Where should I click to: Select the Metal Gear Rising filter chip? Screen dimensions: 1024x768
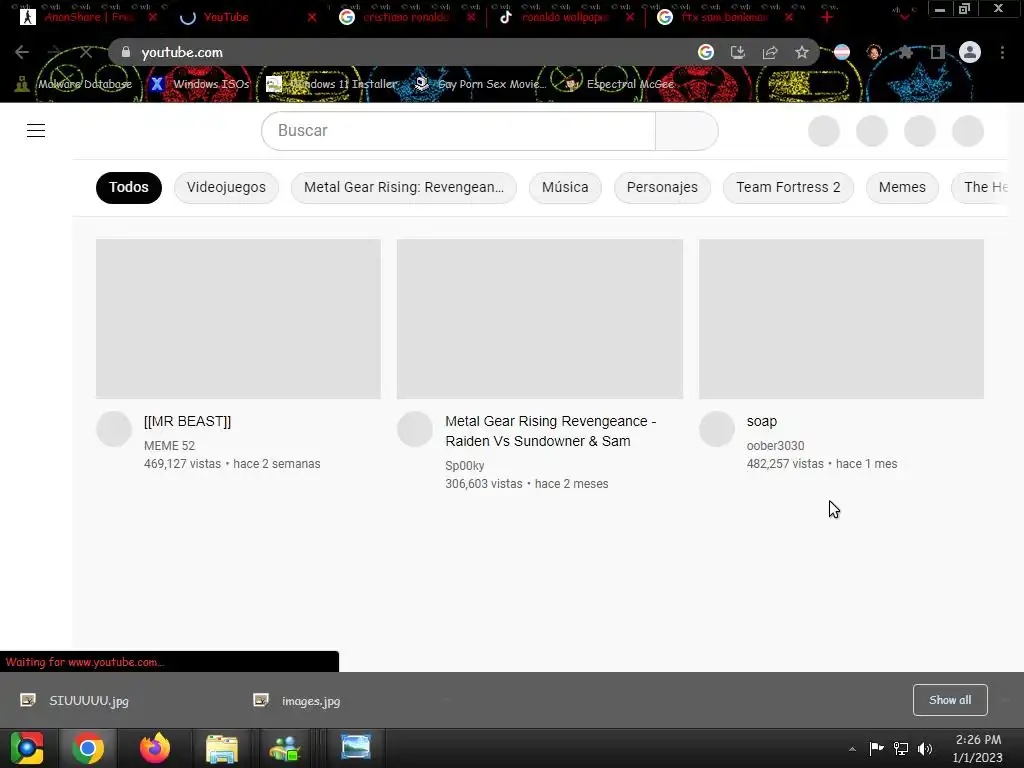coord(404,187)
